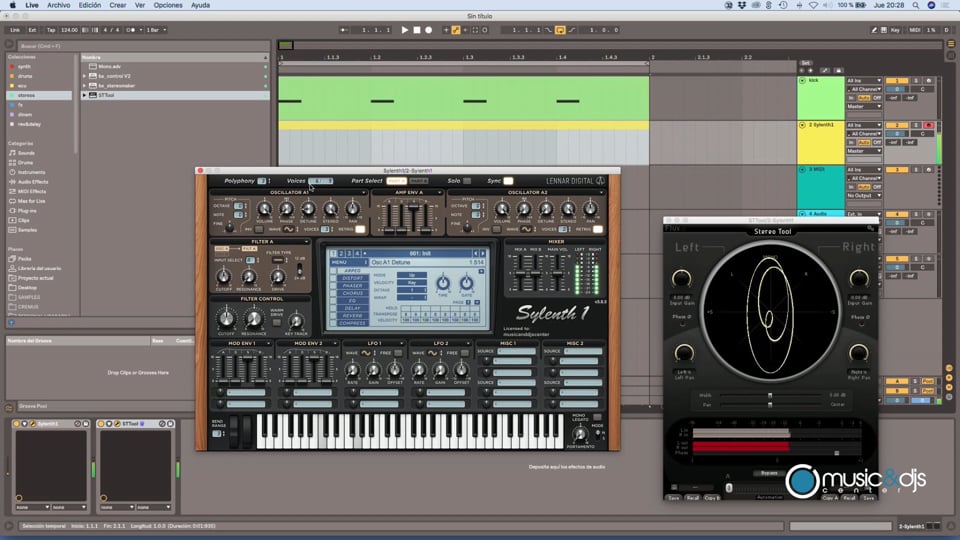The height and width of the screenshot is (540, 960).
Task: Toggle the Loop switch in the transport
Action: coord(560,30)
